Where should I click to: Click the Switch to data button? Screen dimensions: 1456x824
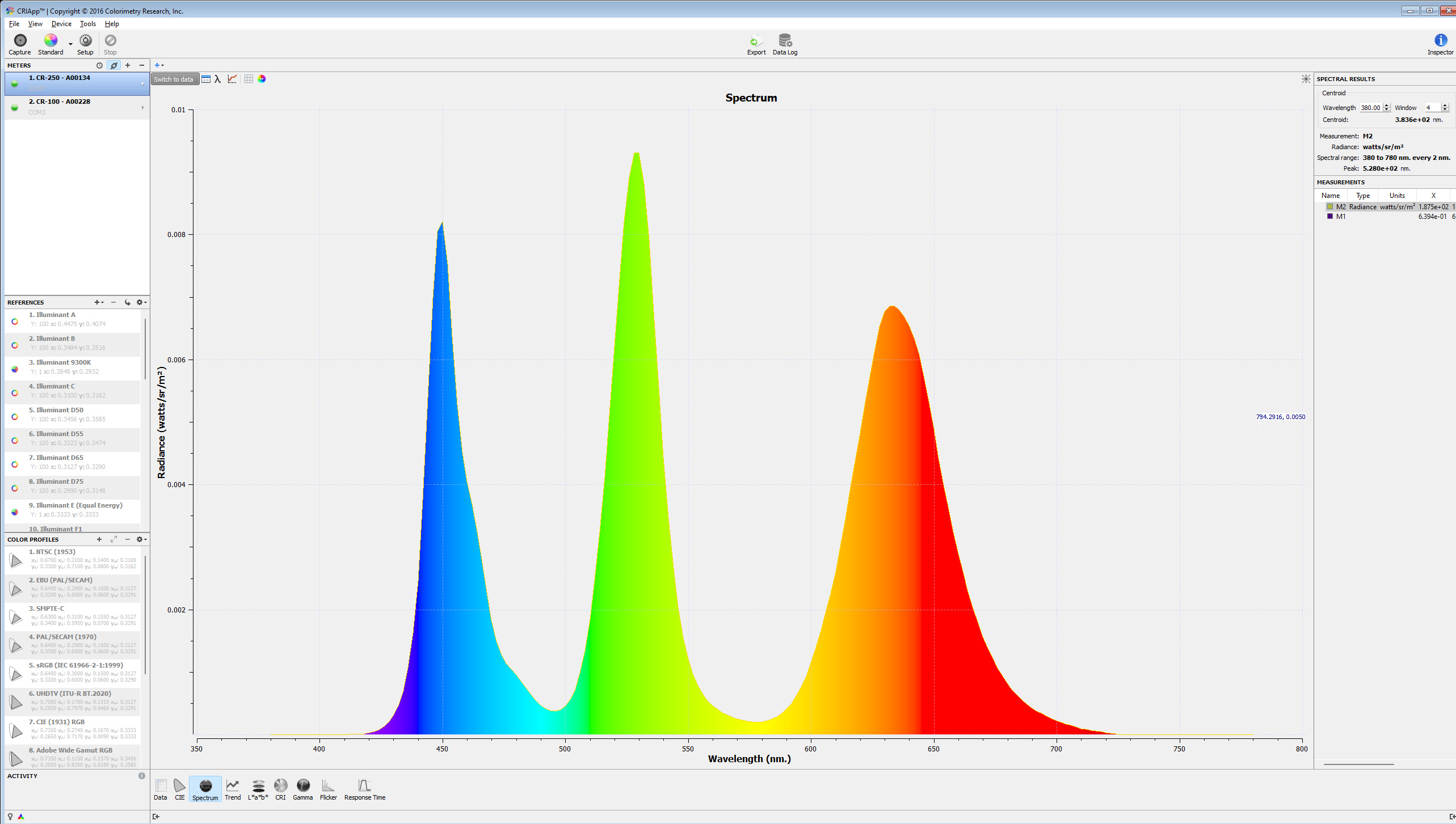coord(174,79)
